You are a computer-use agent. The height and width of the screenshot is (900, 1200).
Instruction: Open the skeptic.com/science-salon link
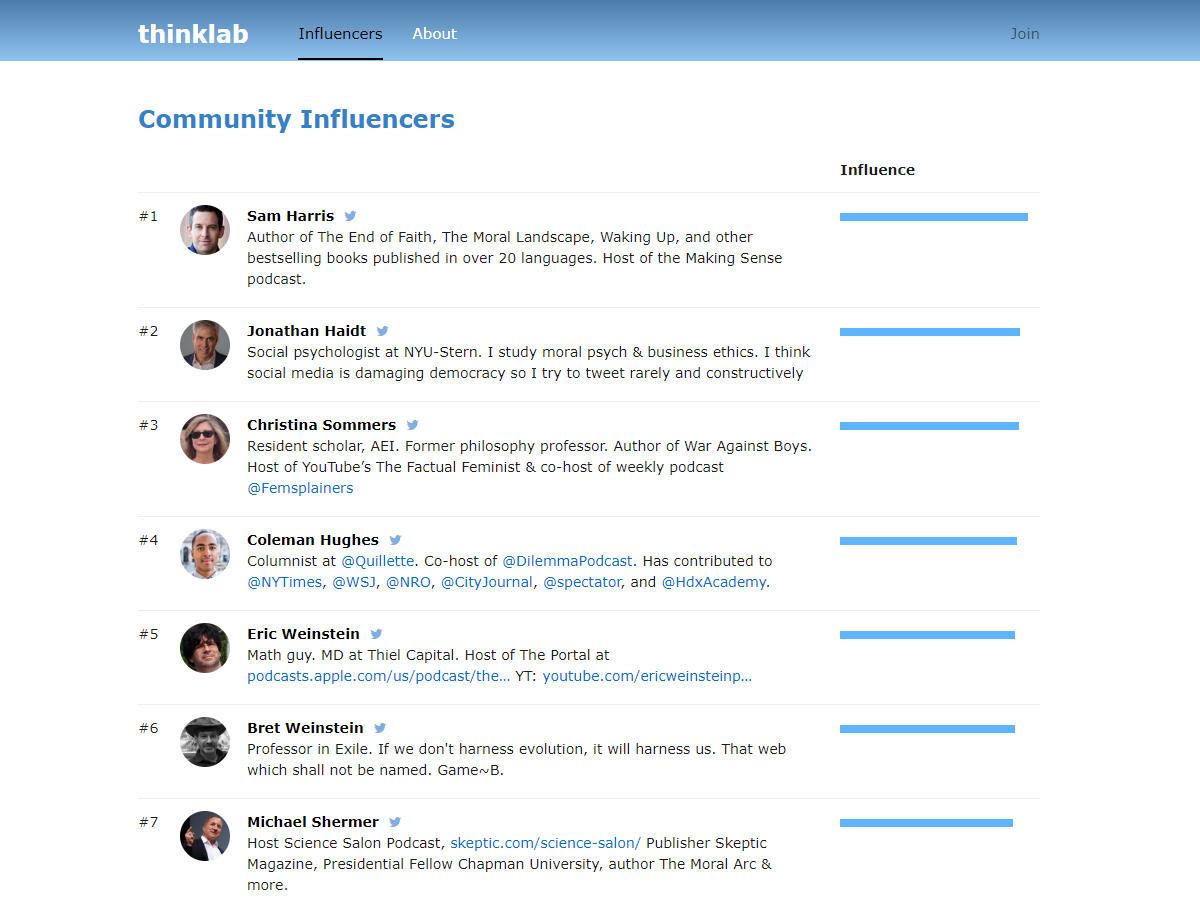pyautogui.click(x=545, y=843)
